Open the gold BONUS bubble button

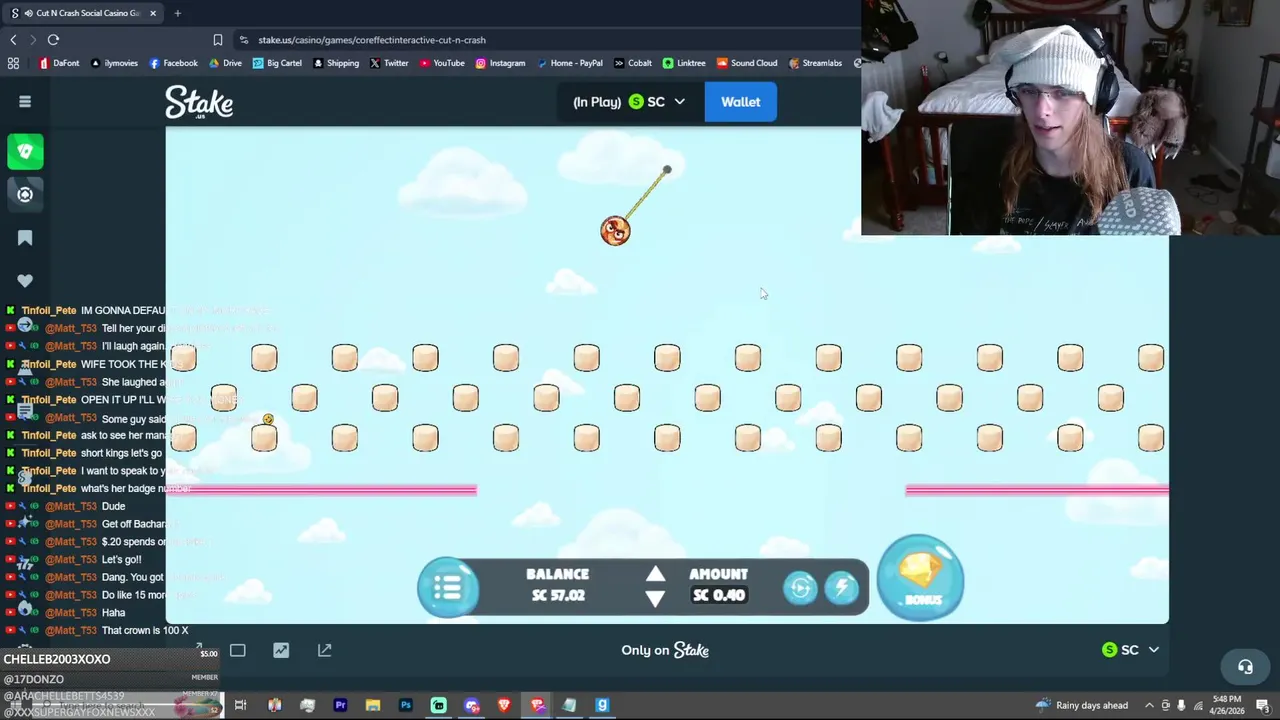(x=920, y=578)
